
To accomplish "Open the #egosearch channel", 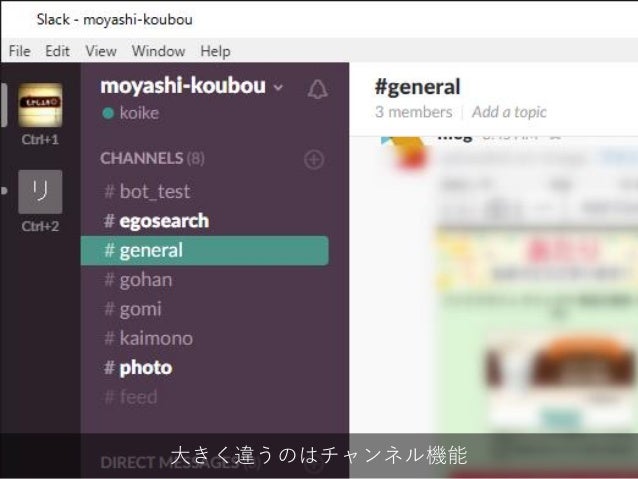I will tap(205, 221).
